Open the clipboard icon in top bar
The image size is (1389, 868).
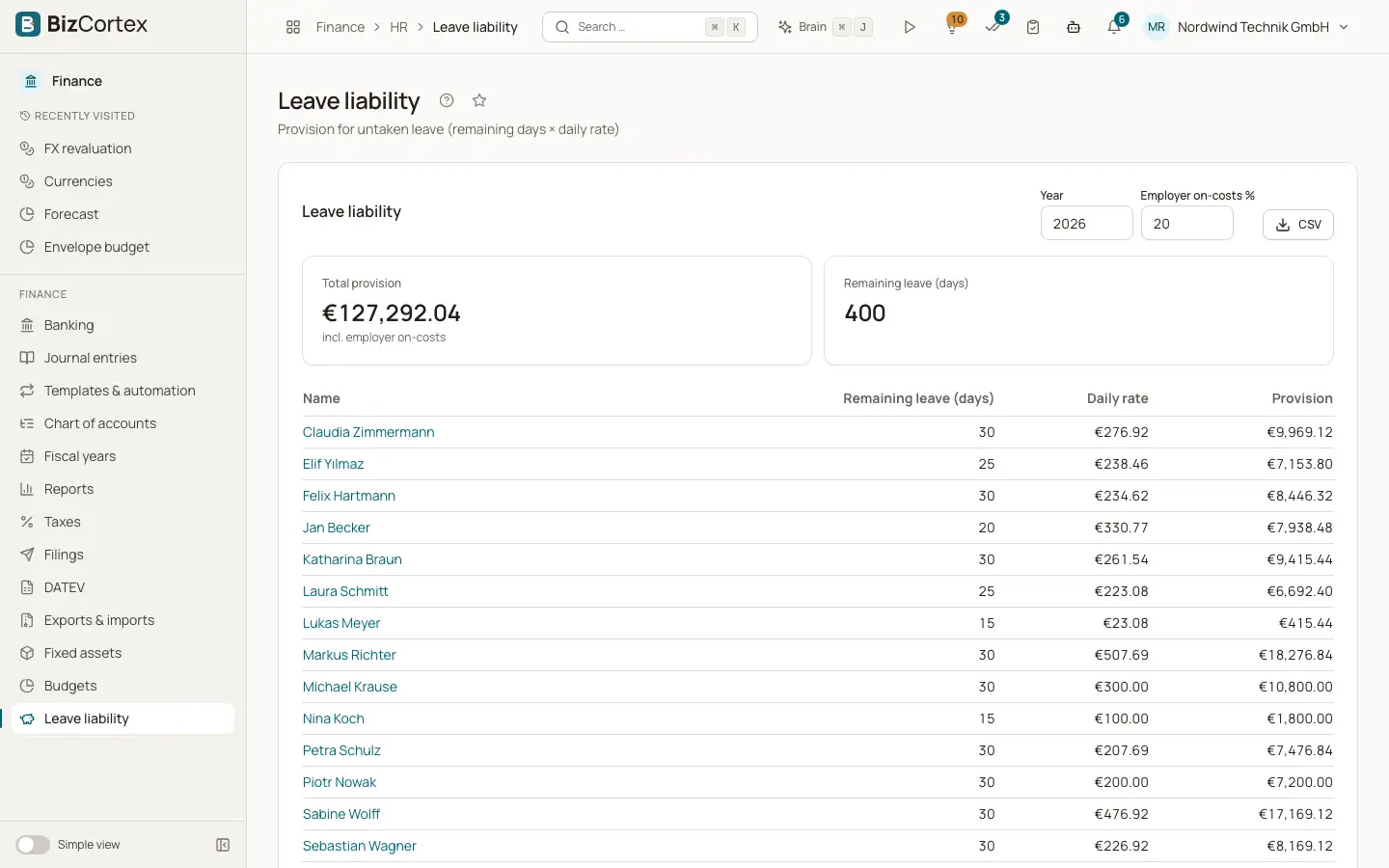(1033, 27)
